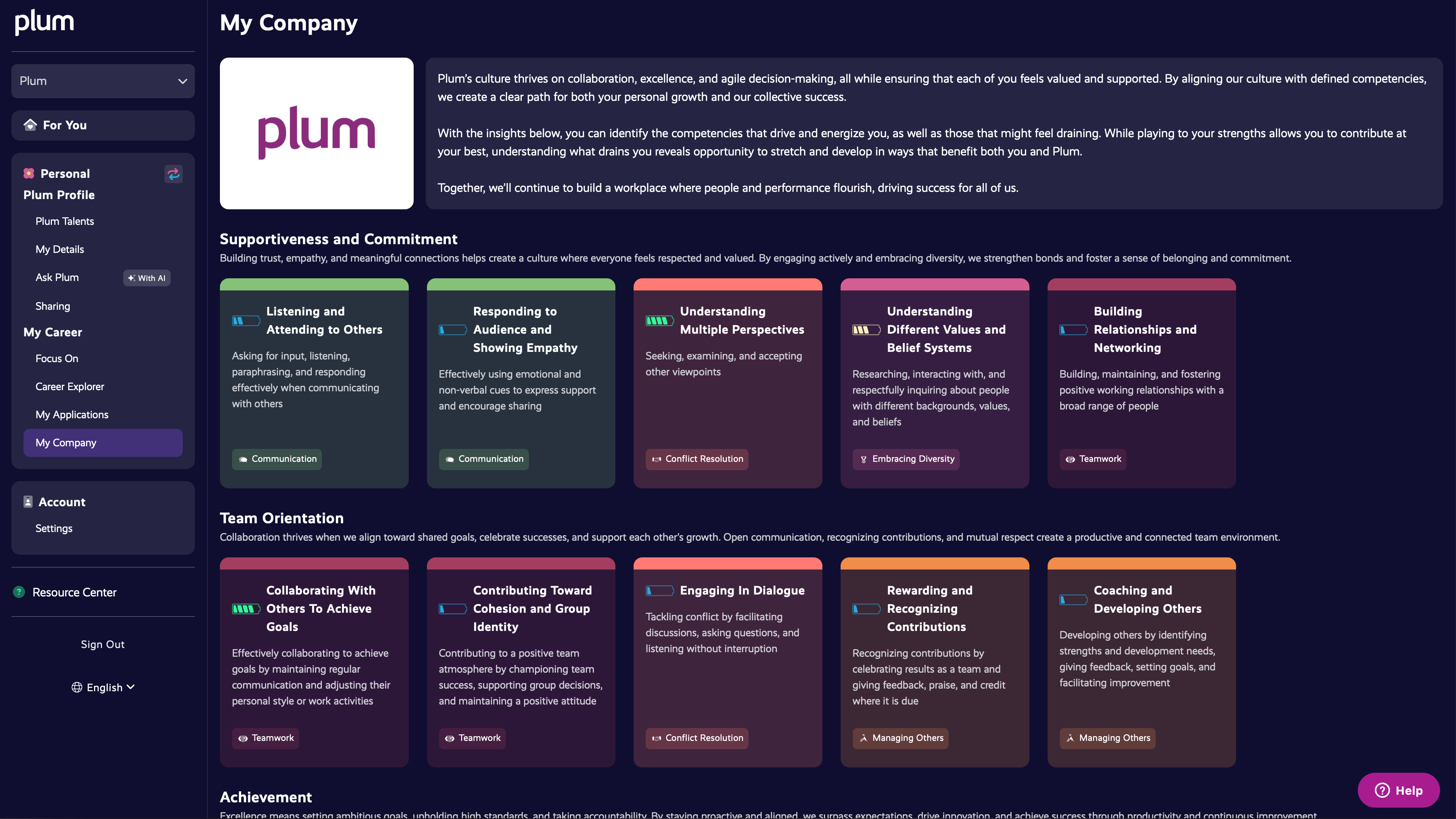Click the Managing Others tag on Coaching card
The width and height of the screenshot is (1456, 819).
click(x=1107, y=738)
